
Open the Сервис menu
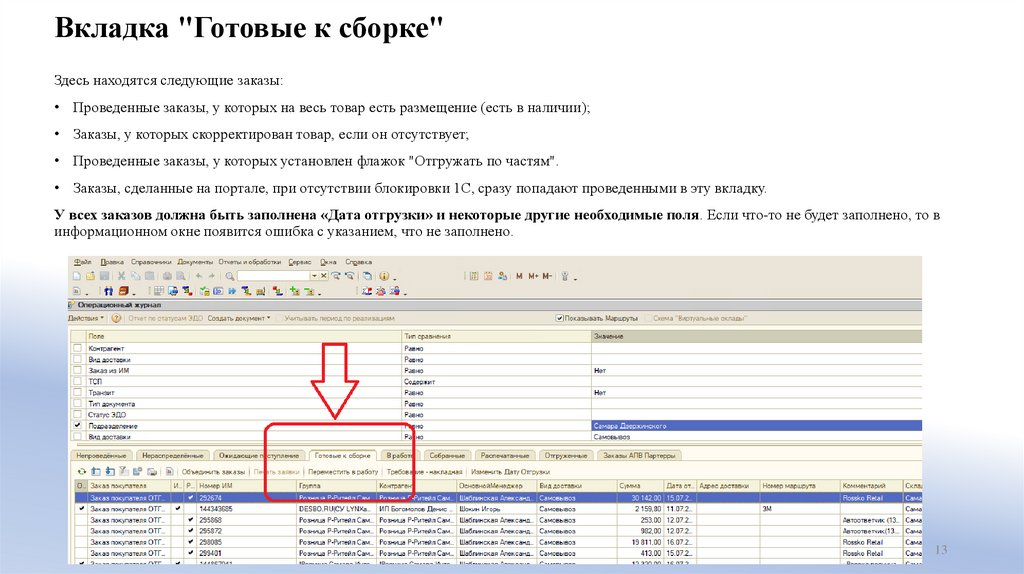[300, 262]
